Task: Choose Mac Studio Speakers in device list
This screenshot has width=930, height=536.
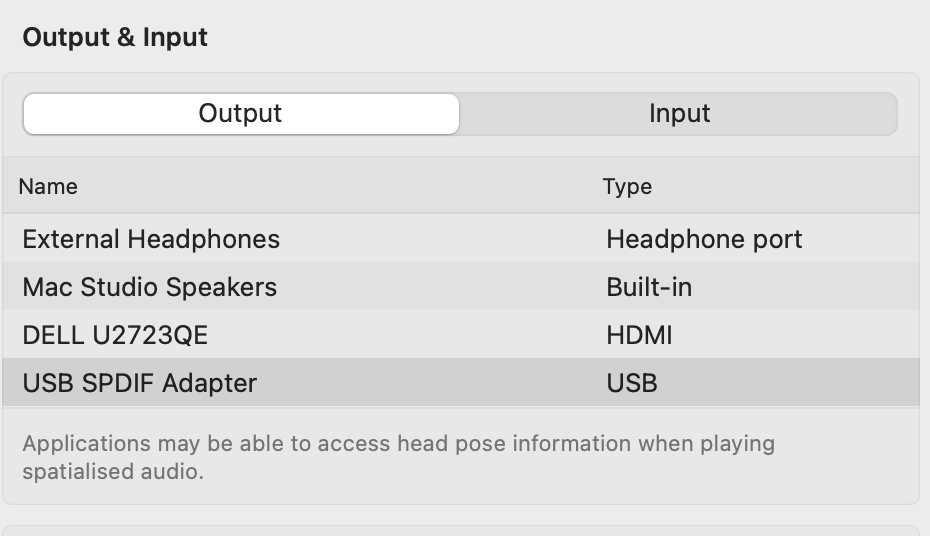Action: [150, 288]
